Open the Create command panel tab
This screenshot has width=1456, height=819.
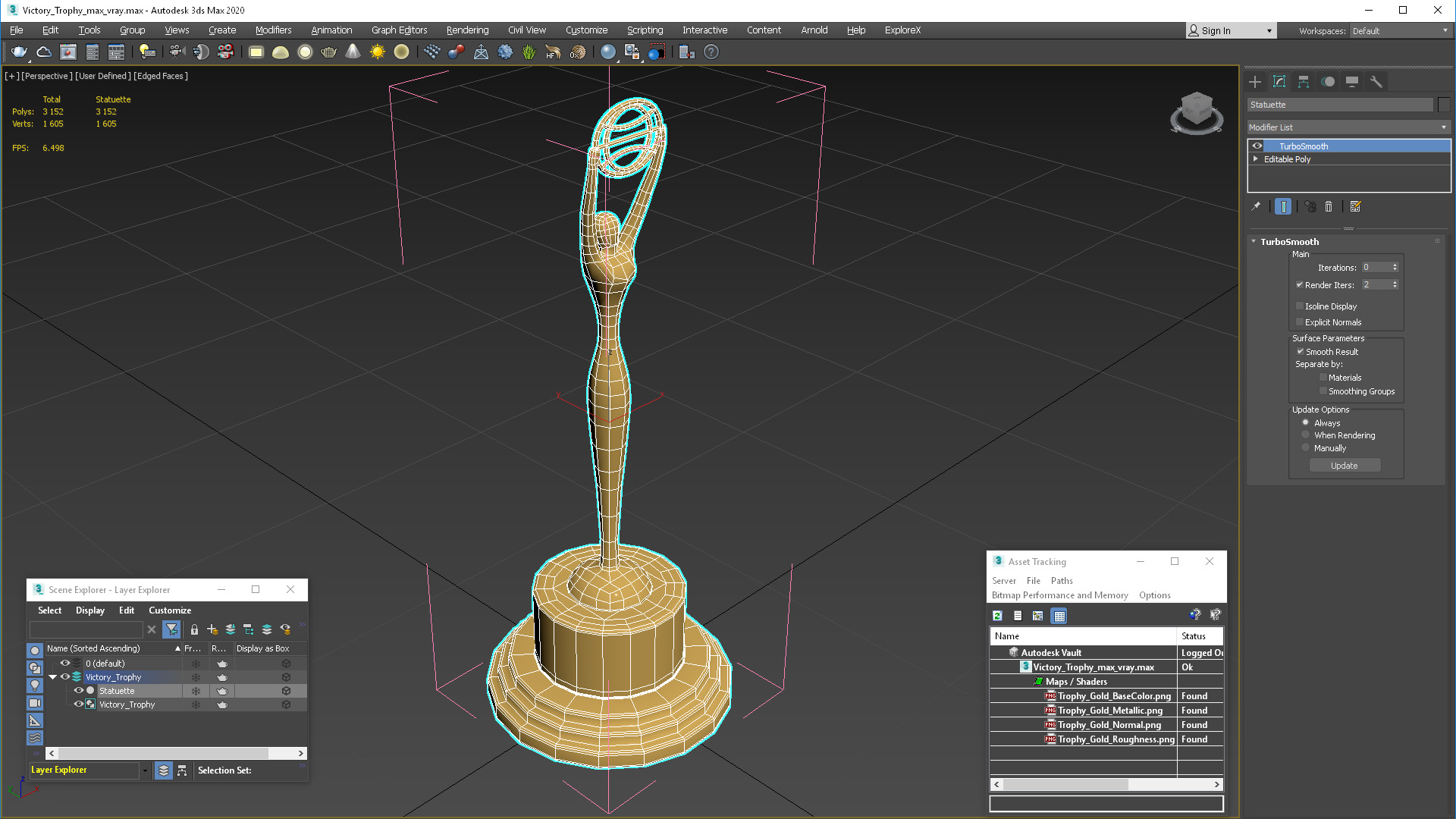click(1255, 82)
